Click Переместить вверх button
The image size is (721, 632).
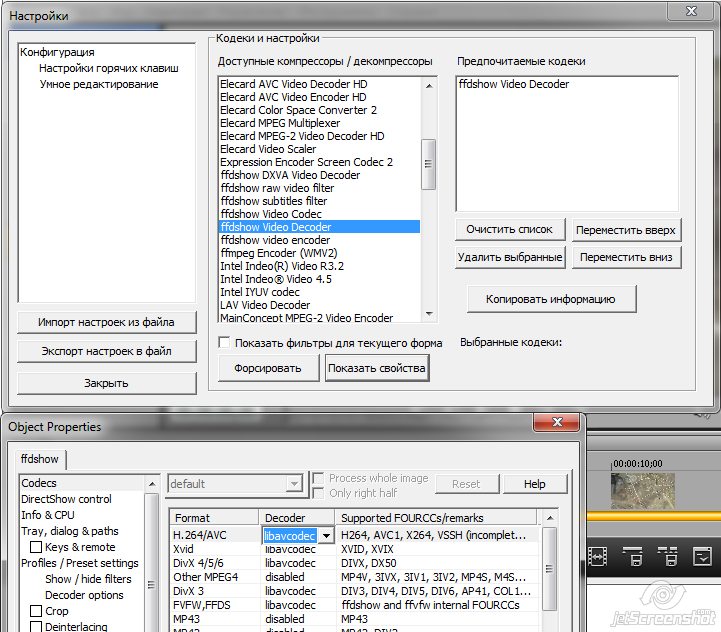coord(626,230)
